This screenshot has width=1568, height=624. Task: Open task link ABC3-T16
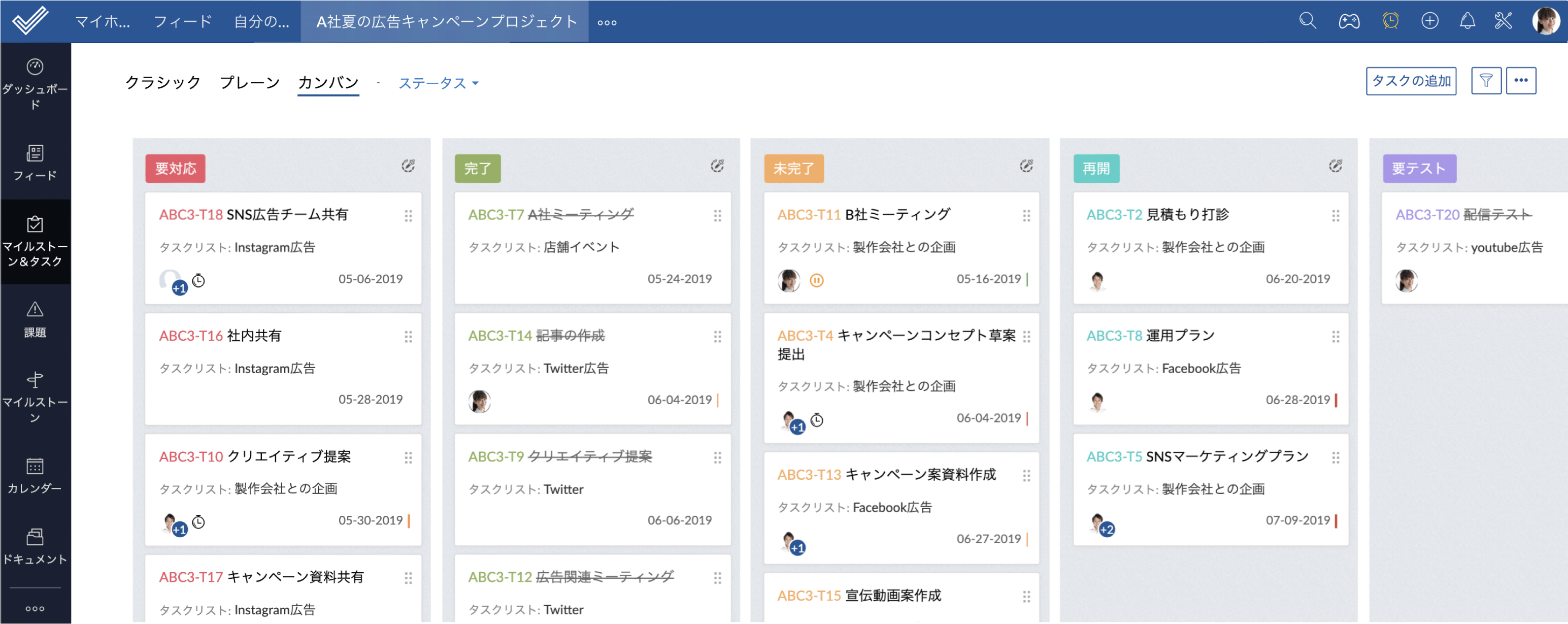[x=190, y=336]
